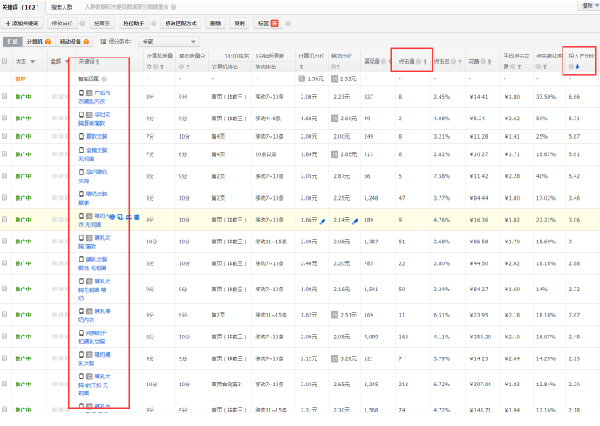Click the sort arrow next to 花费

coord(488,62)
